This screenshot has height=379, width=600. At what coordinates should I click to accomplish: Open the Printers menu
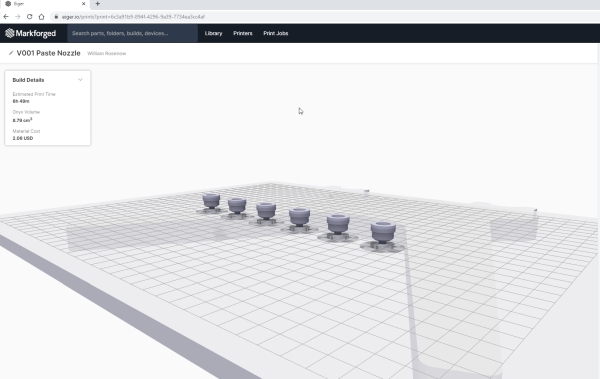243,33
